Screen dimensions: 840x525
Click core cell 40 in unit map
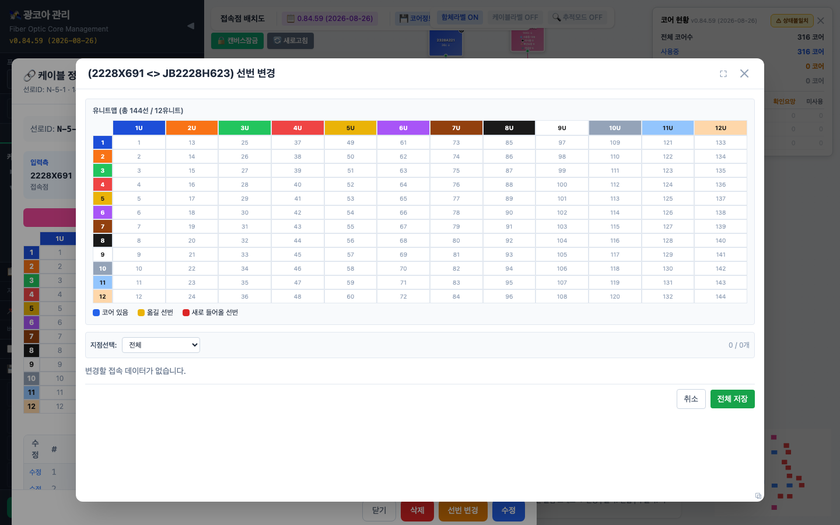tap(297, 184)
